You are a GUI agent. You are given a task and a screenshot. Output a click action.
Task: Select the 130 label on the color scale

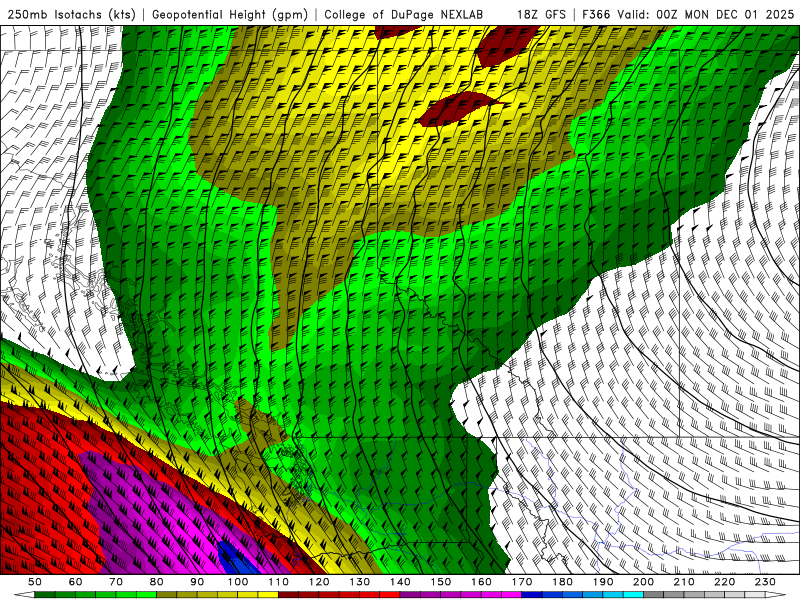point(359,582)
